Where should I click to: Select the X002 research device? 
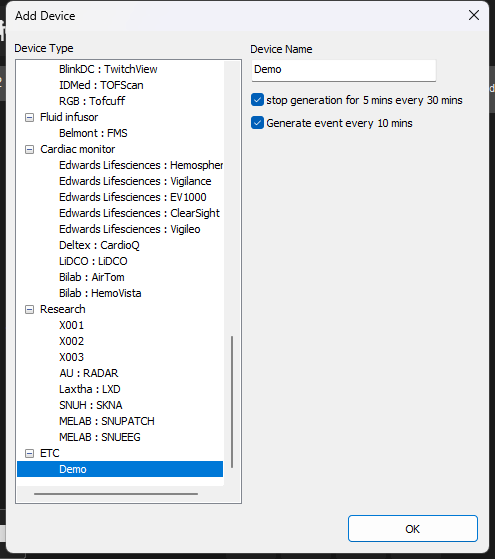click(71, 341)
